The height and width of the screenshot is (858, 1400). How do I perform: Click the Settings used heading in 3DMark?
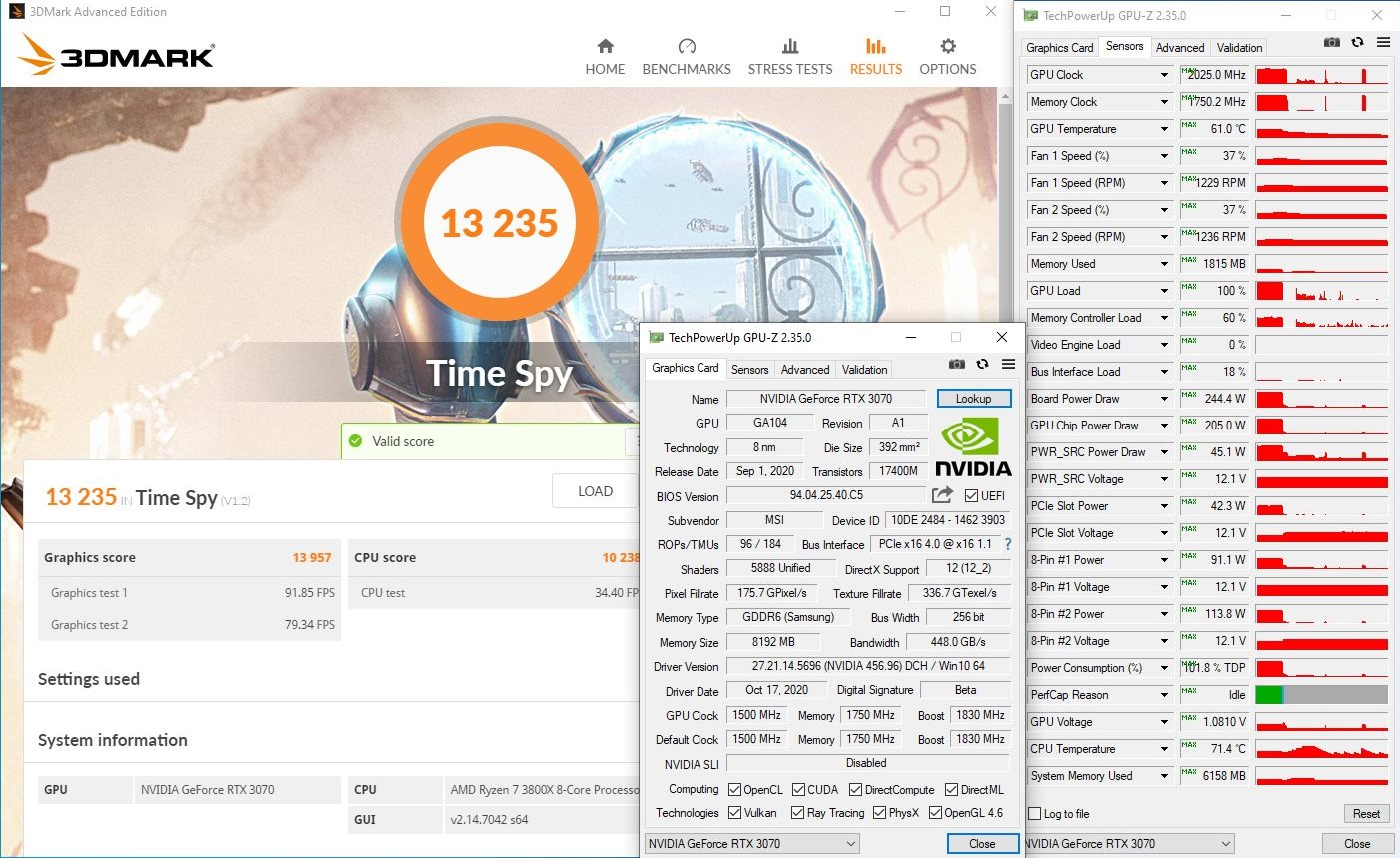tap(89, 679)
